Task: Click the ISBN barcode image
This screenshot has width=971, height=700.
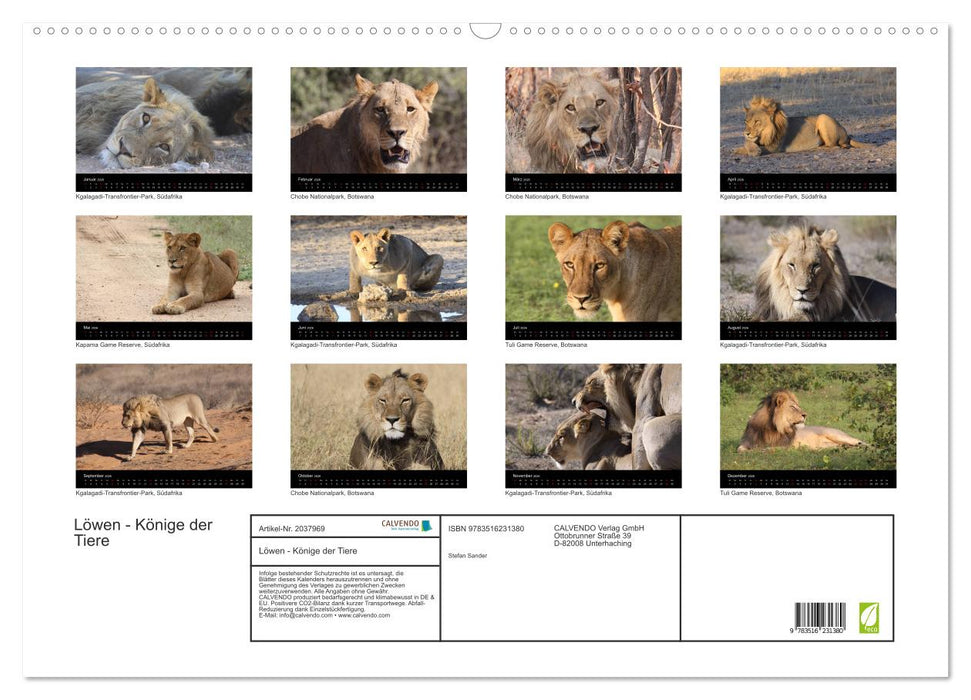Action: pyautogui.click(x=819, y=618)
